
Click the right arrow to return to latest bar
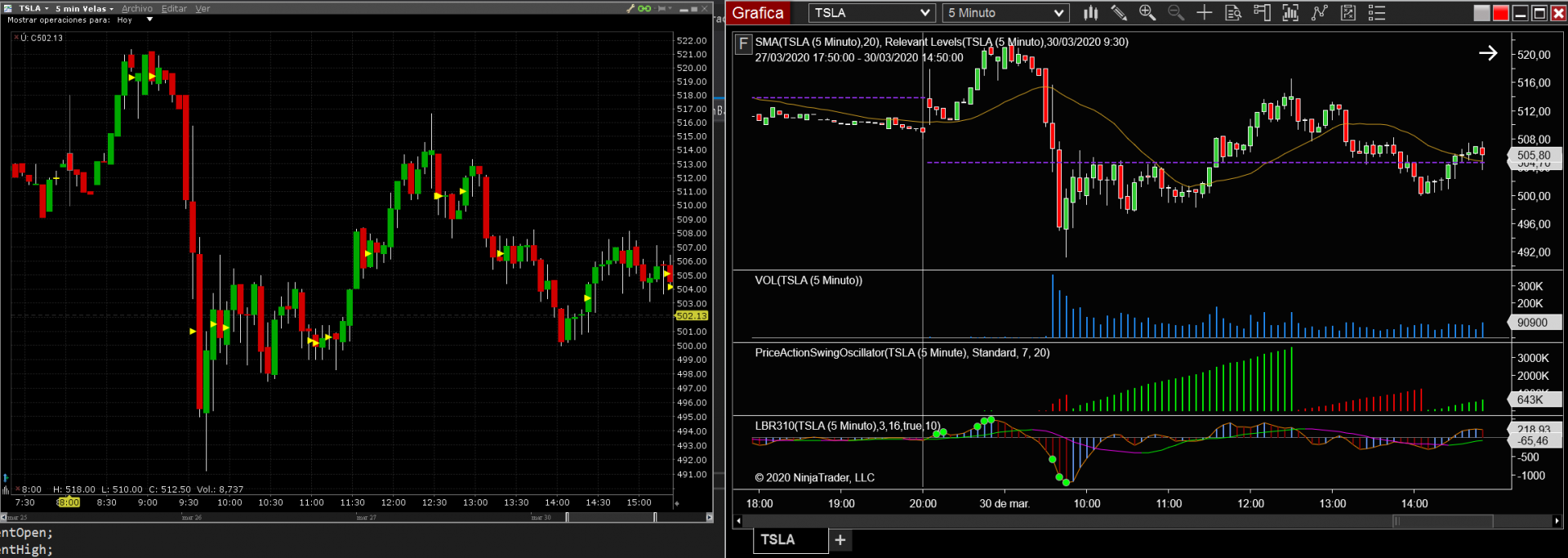[x=1488, y=53]
